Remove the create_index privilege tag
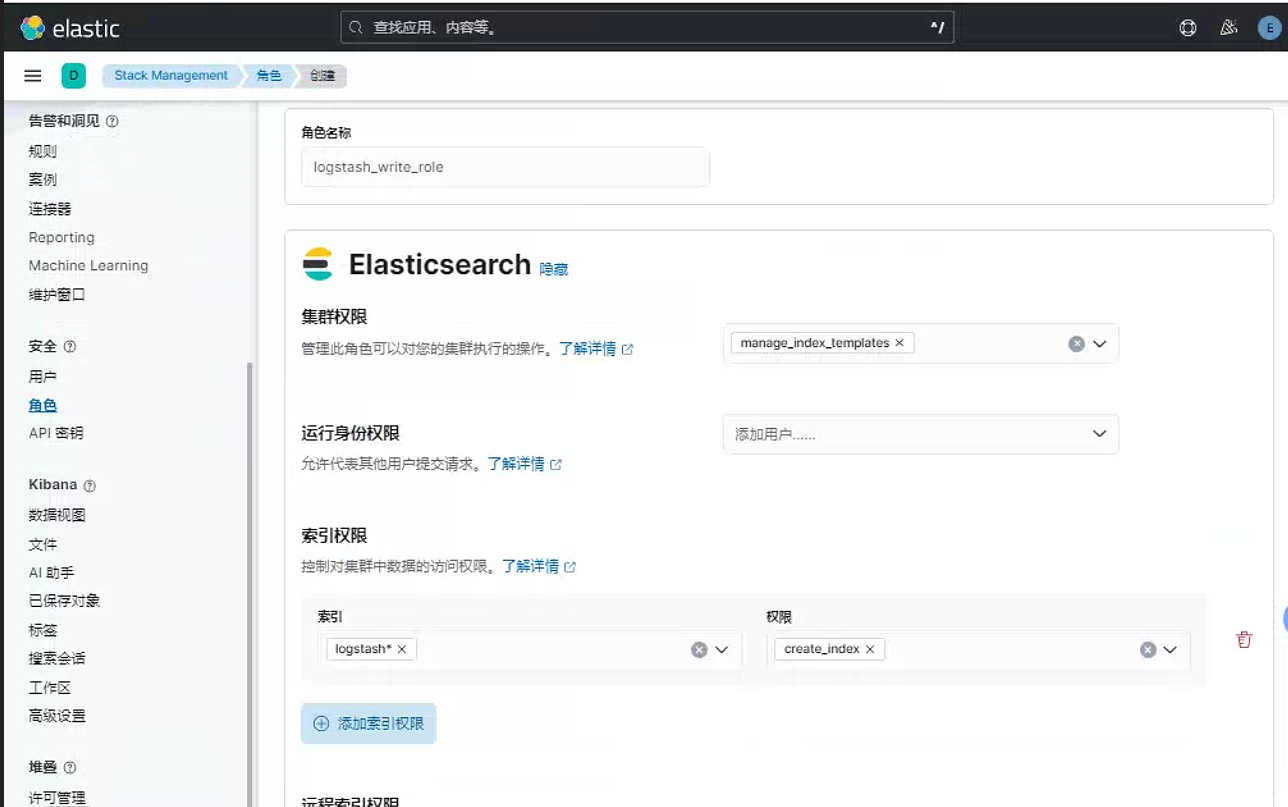 [x=870, y=649]
